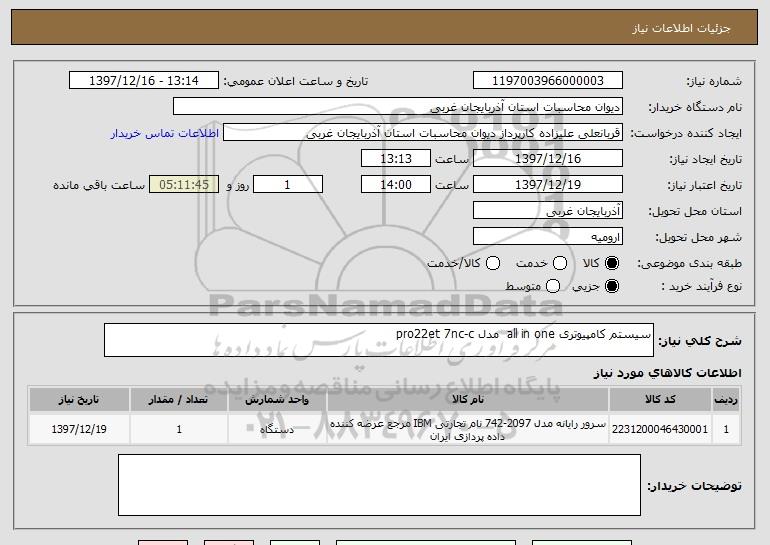Select the 'جزیی' purchase type radio

(x=612, y=286)
